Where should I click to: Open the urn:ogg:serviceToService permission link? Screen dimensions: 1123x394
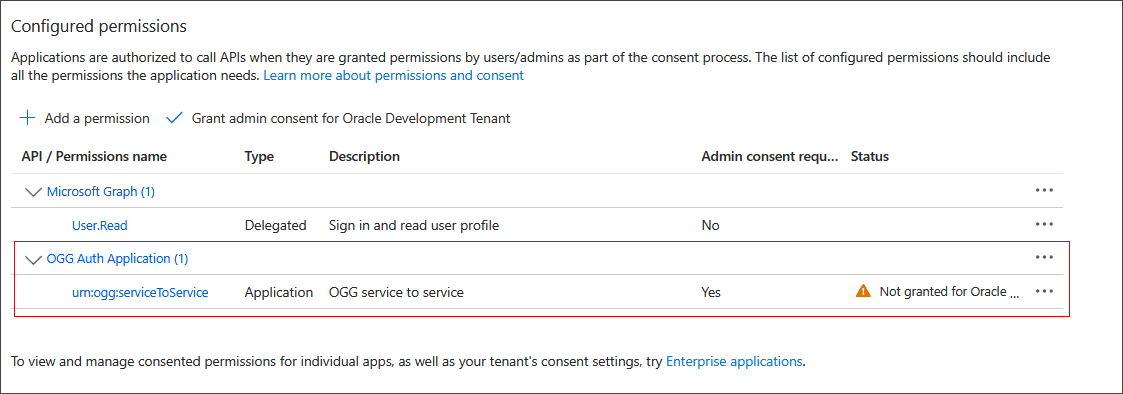coord(140,292)
